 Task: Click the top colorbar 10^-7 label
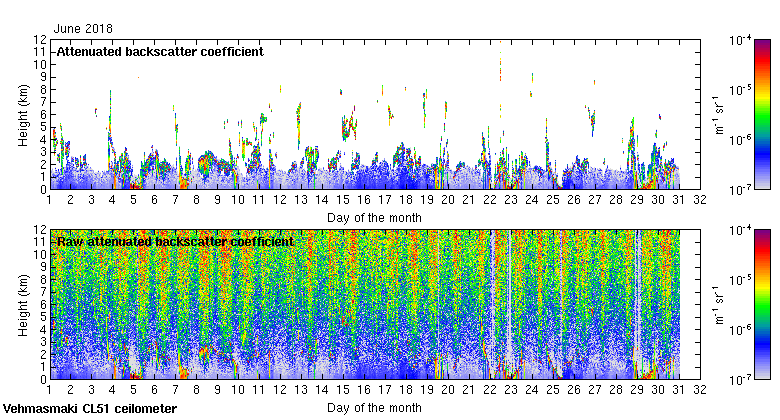[x=740, y=190]
